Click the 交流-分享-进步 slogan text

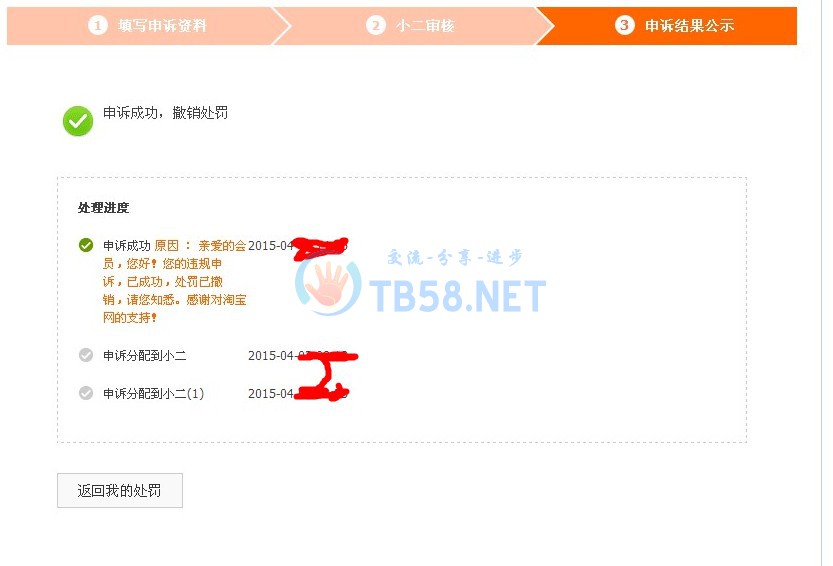tap(455, 258)
